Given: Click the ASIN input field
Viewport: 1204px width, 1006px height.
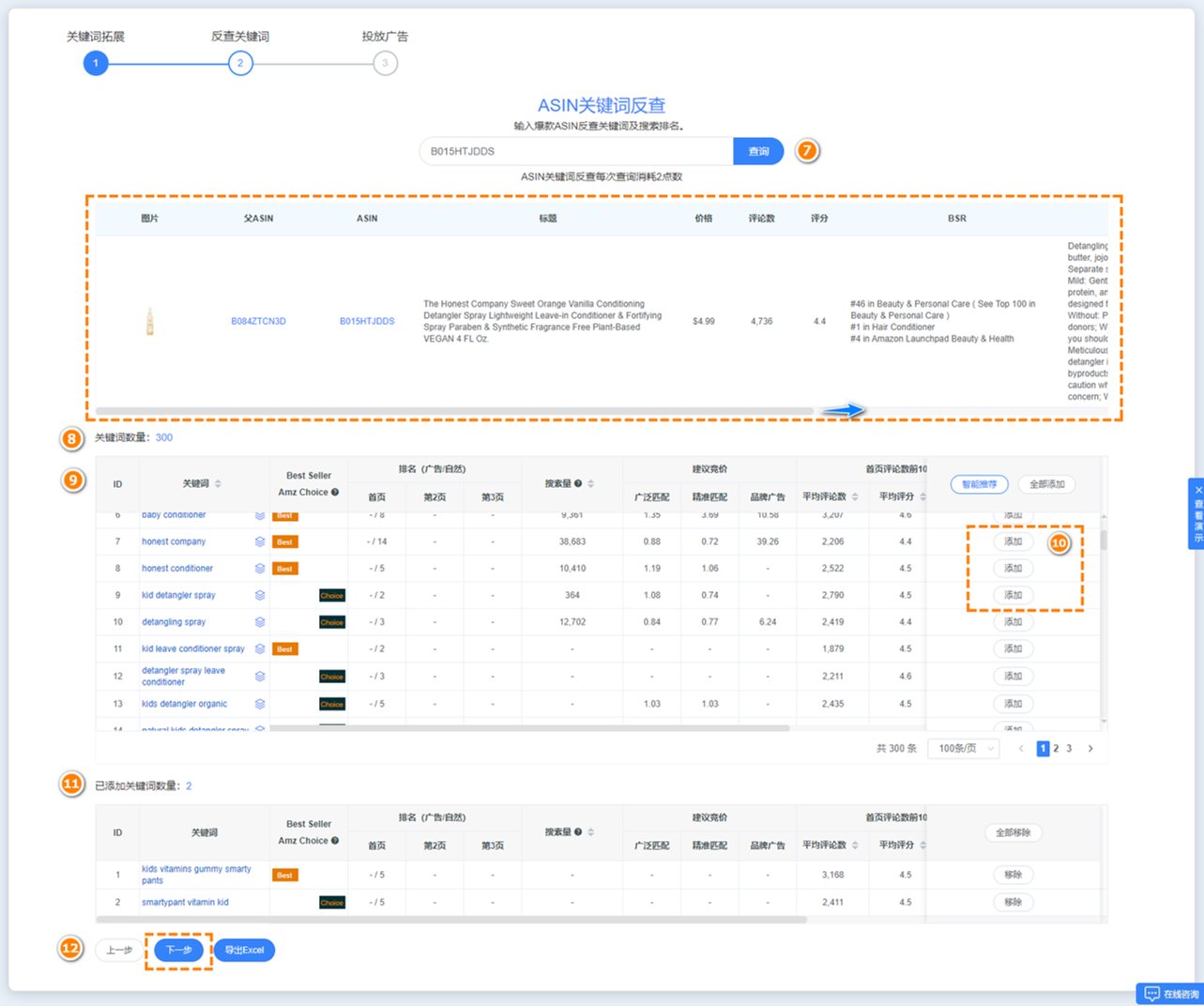Looking at the screenshot, I should coord(576,151).
